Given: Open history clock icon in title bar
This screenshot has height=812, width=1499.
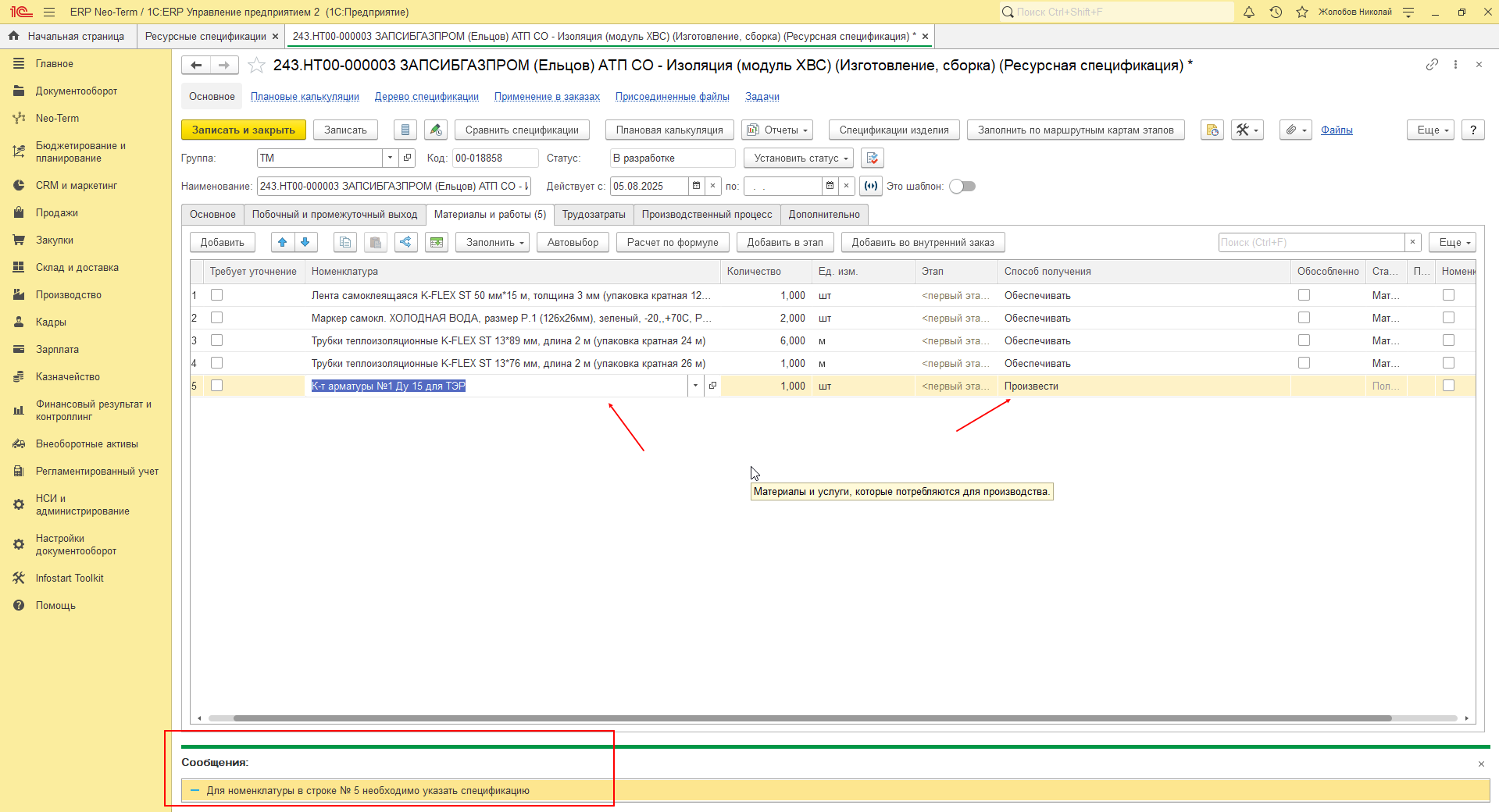Looking at the screenshot, I should [x=1276, y=12].
